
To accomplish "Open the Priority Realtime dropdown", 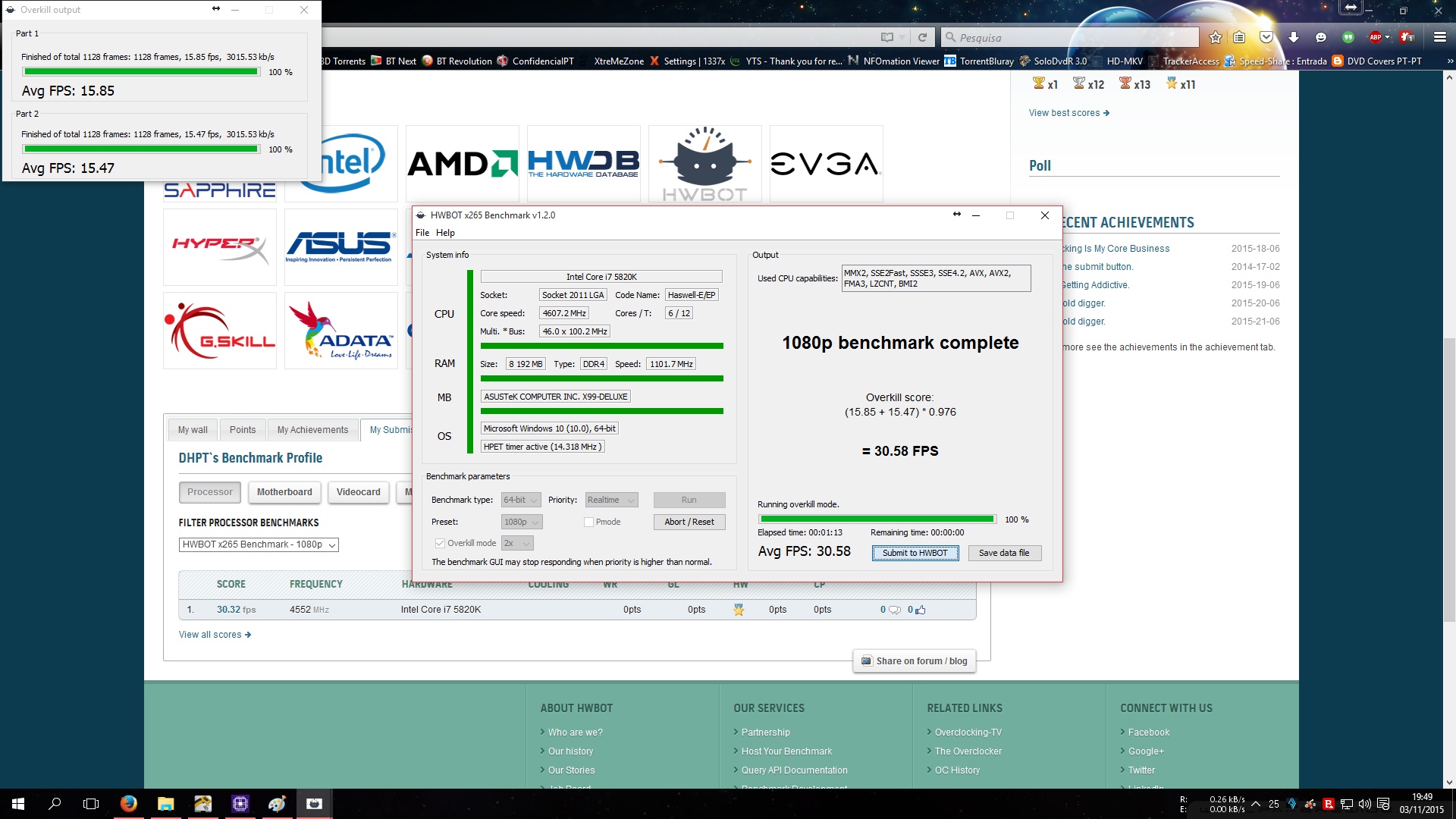I will pyautogui.click(x=611, y=500).
